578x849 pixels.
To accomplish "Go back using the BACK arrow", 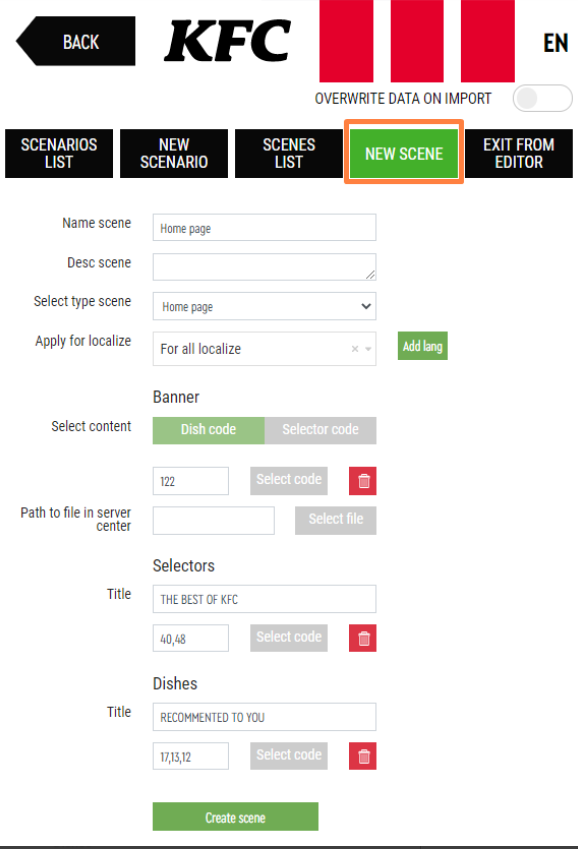I will (x=76, y=41).
